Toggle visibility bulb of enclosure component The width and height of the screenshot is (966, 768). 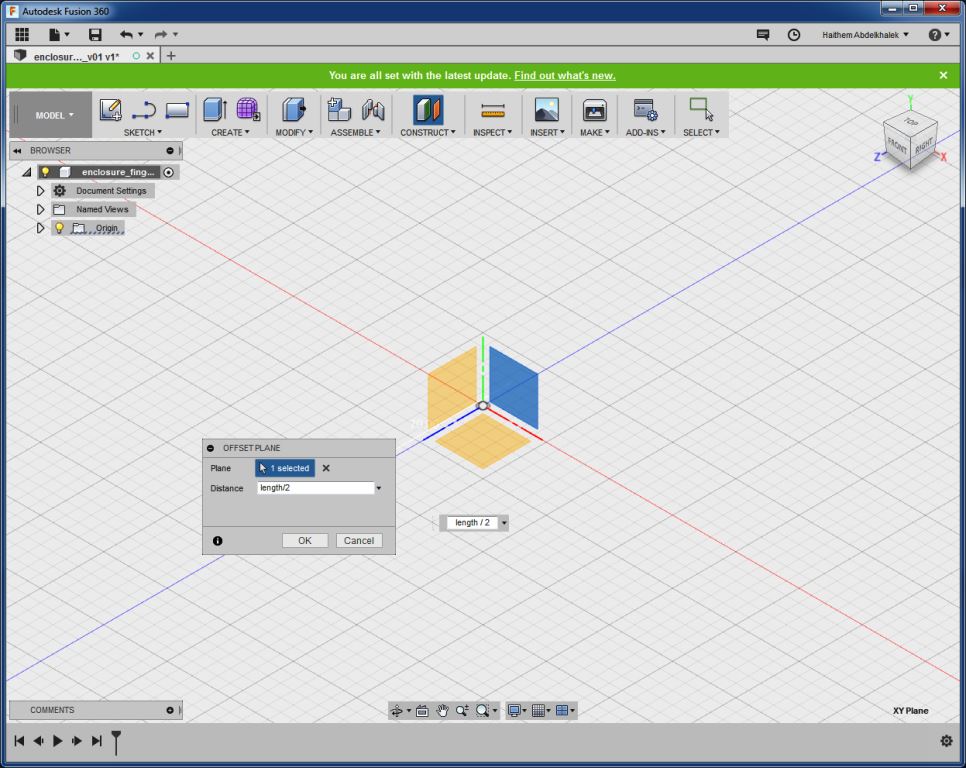point(45,172)
